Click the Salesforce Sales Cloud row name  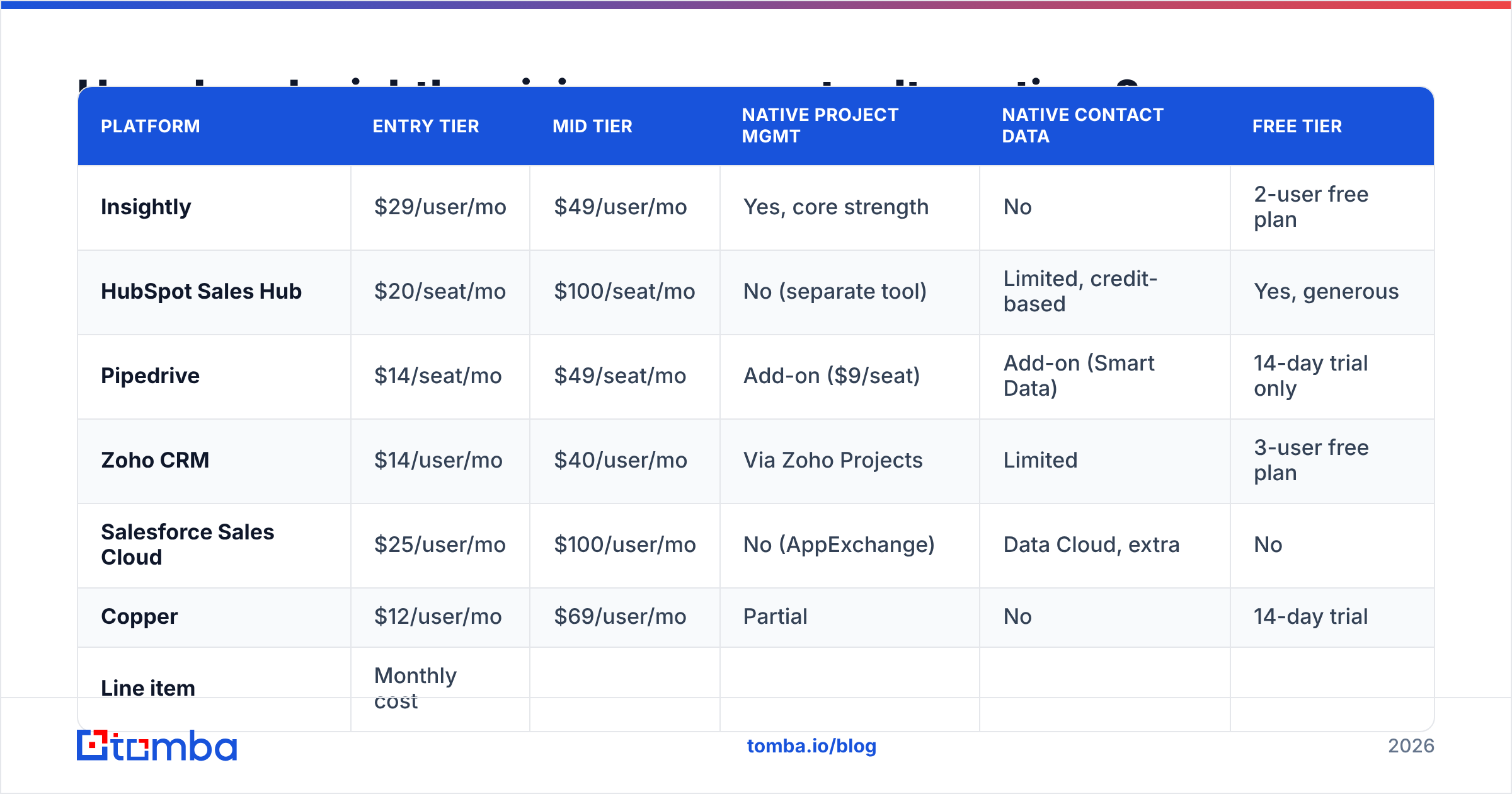pyautogui.click(x=188, y=544)
